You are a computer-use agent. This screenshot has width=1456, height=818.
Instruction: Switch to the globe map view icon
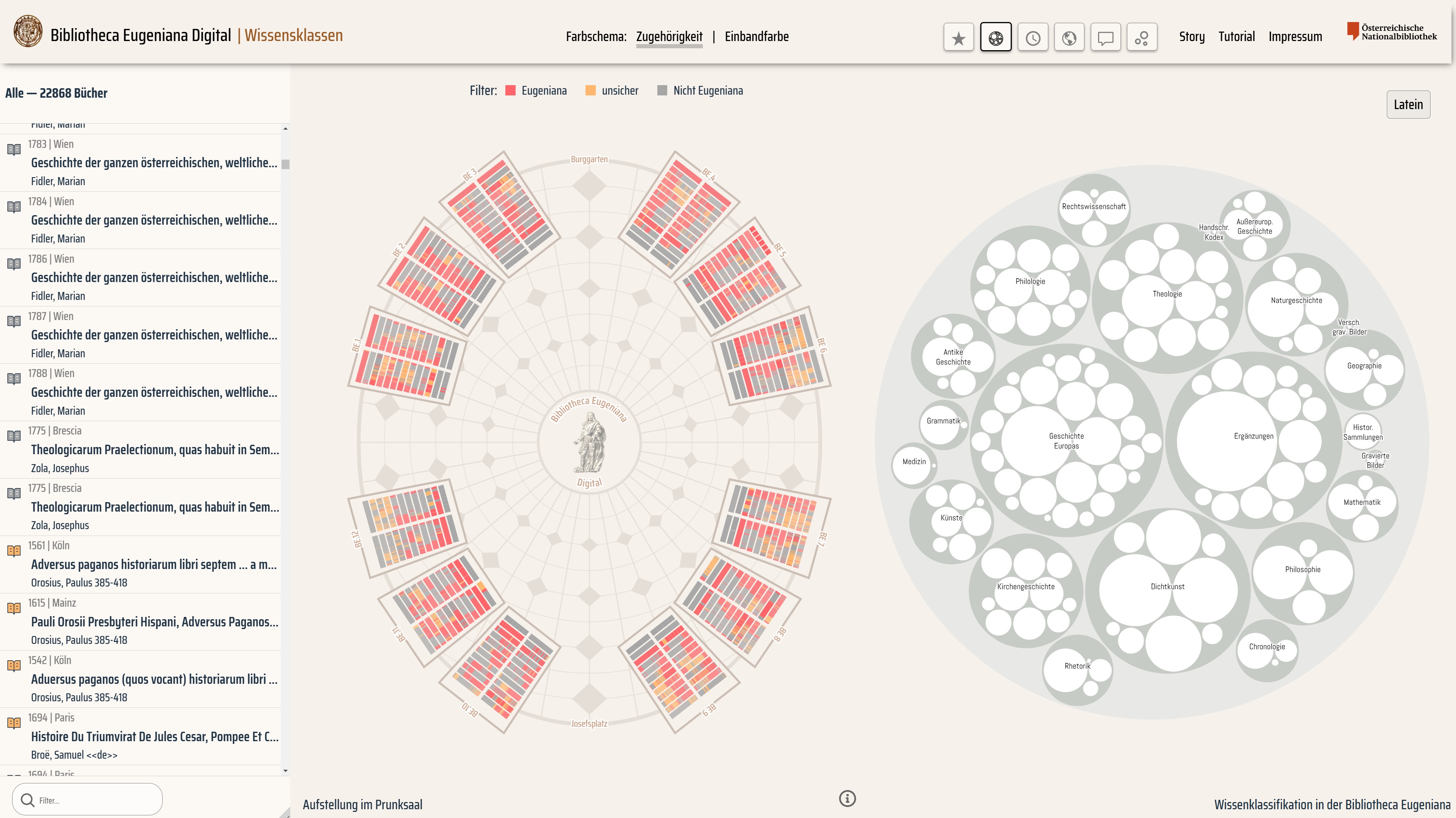(x=1069, y=37)
